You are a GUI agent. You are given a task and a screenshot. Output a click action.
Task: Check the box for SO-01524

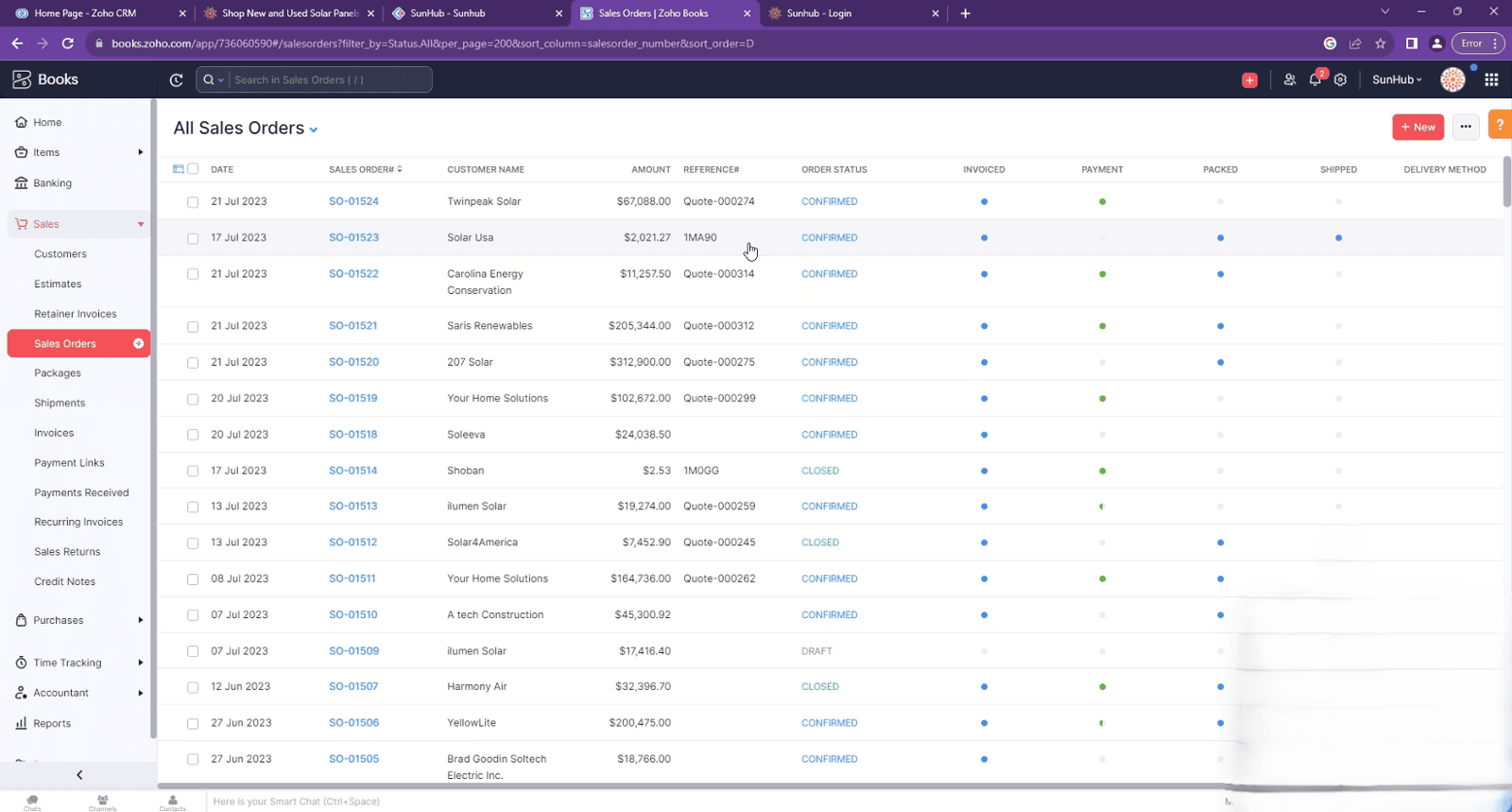(193, 202)
